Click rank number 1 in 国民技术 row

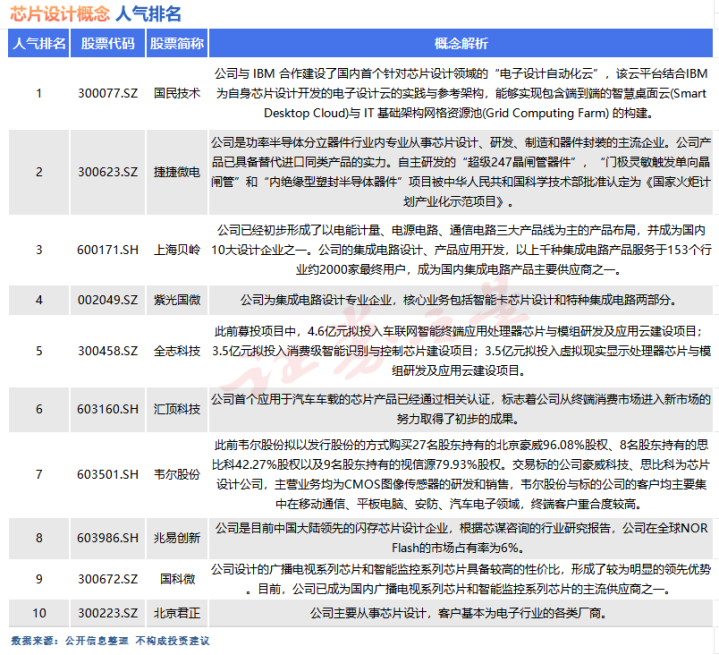39,93
